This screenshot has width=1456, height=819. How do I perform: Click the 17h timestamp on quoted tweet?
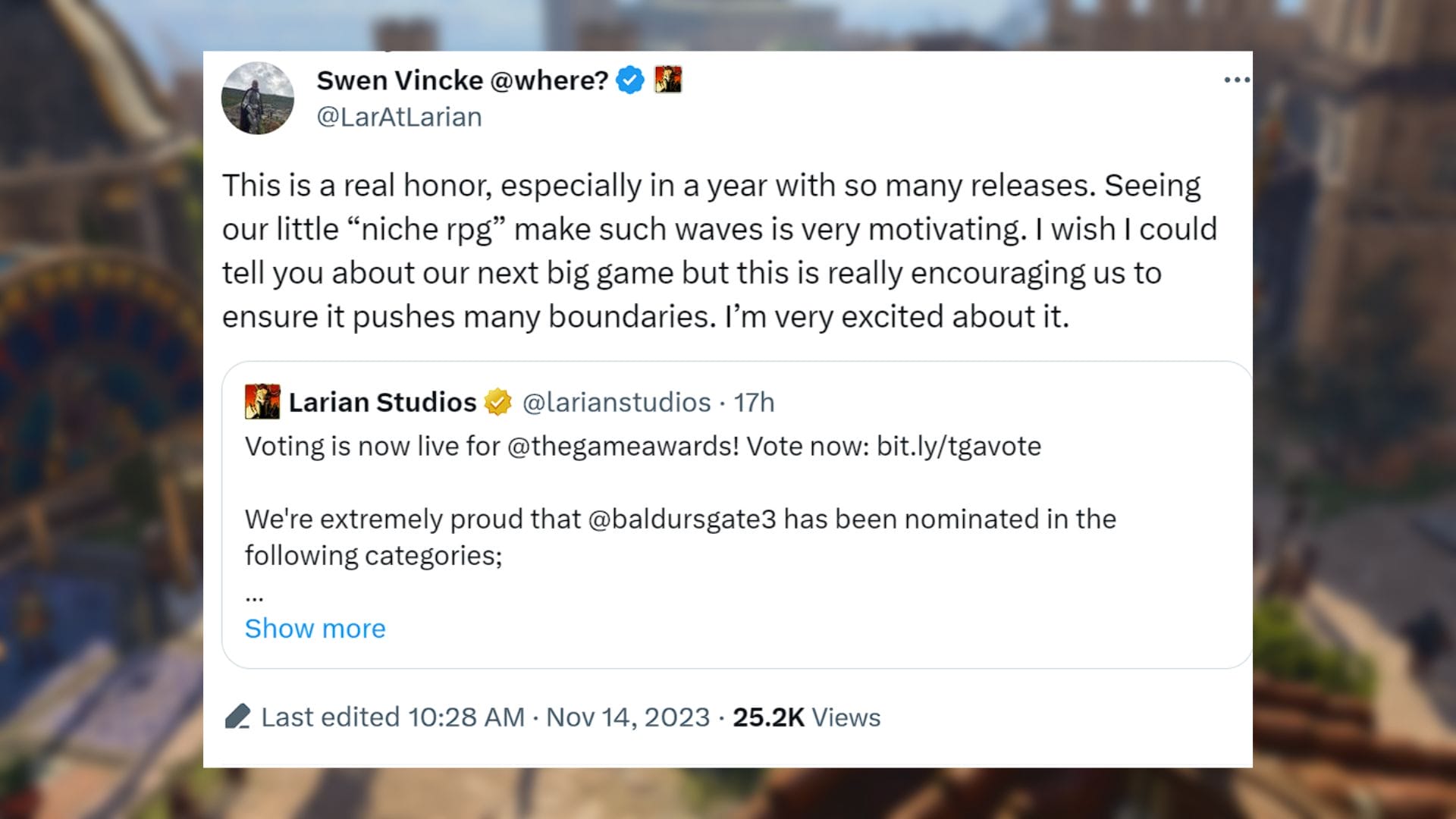point(754,402)
